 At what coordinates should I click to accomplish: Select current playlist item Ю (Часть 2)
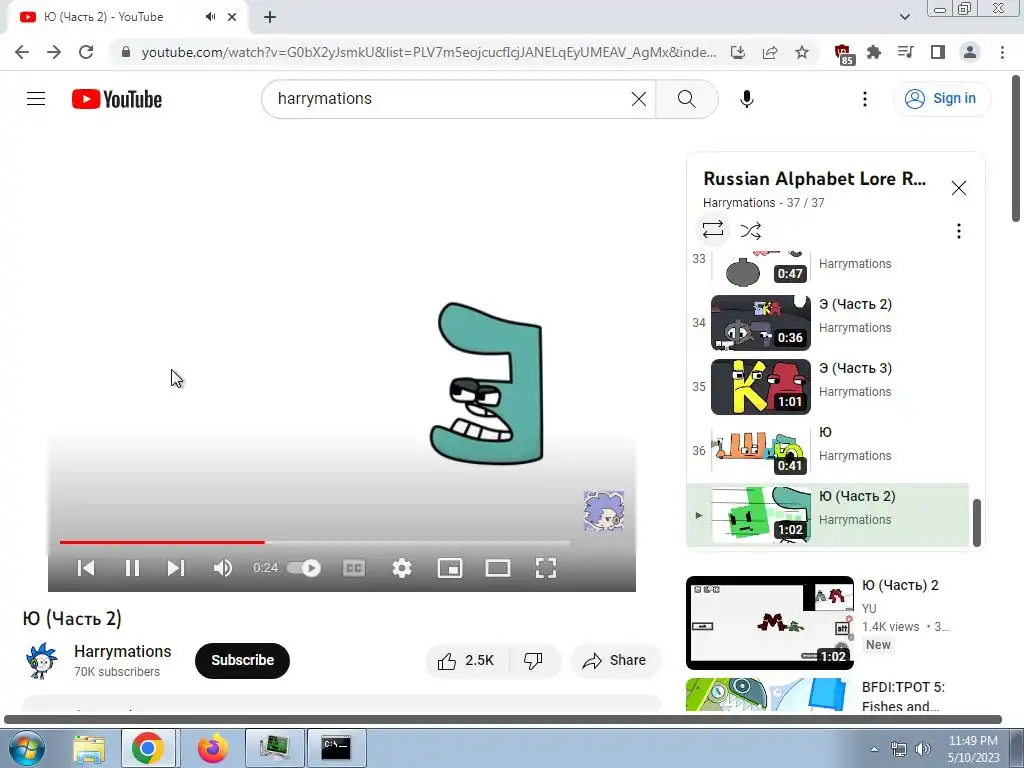(828, 515)
